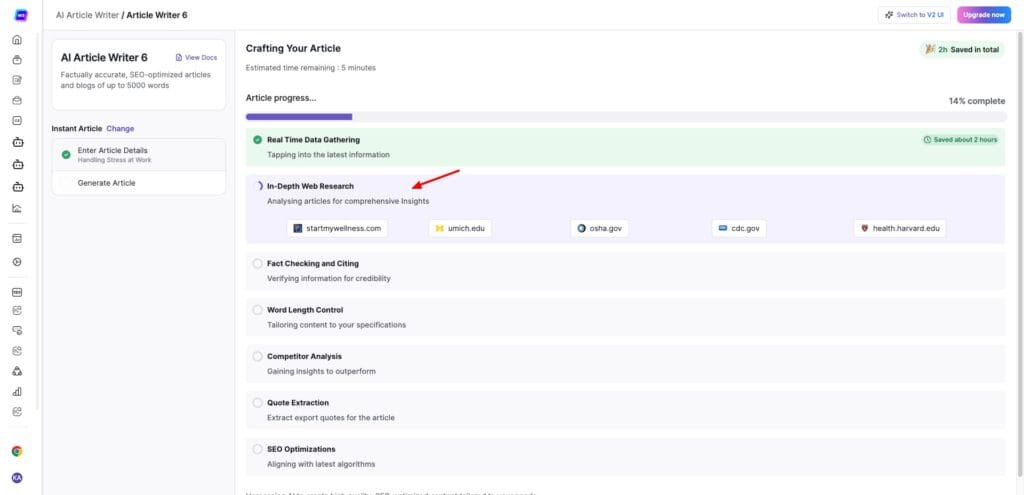
Task: Click status circle beside Fact Checking and Citing
Action: [257, 263]
